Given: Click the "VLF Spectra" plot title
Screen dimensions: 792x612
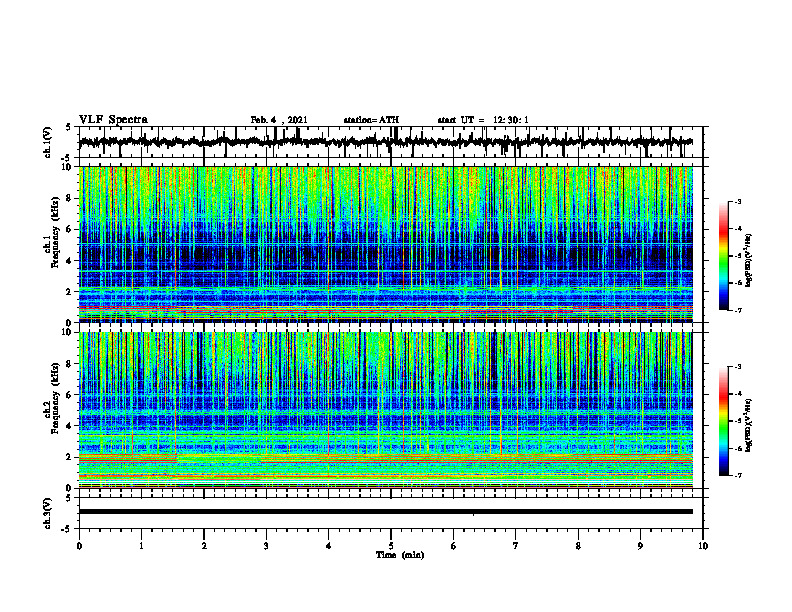Looking at the screenshot, I should pos(113,120).
